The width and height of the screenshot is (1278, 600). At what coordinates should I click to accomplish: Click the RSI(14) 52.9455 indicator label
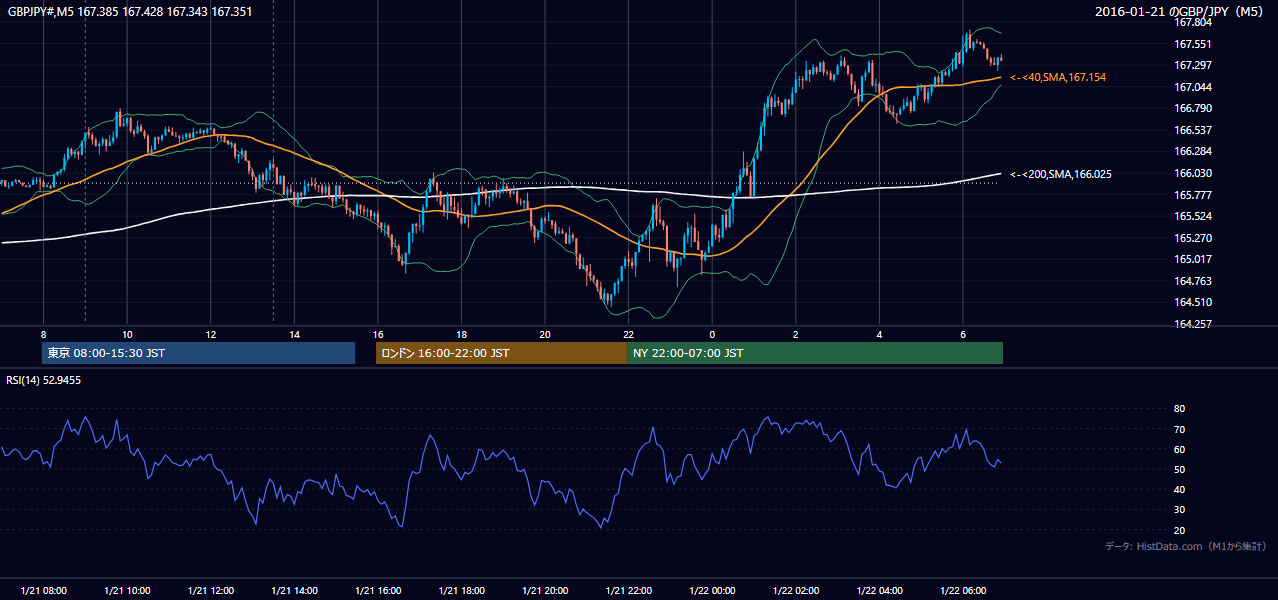click(x=44, y=380)
